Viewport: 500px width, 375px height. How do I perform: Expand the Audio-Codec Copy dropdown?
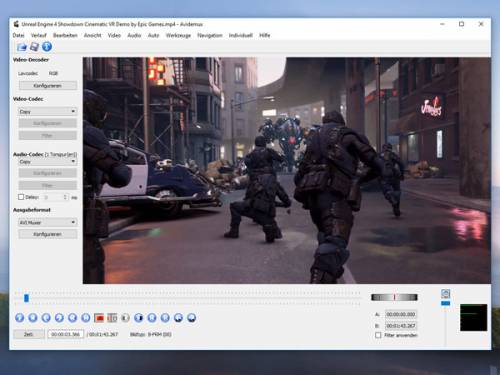(x=48, y=162)
